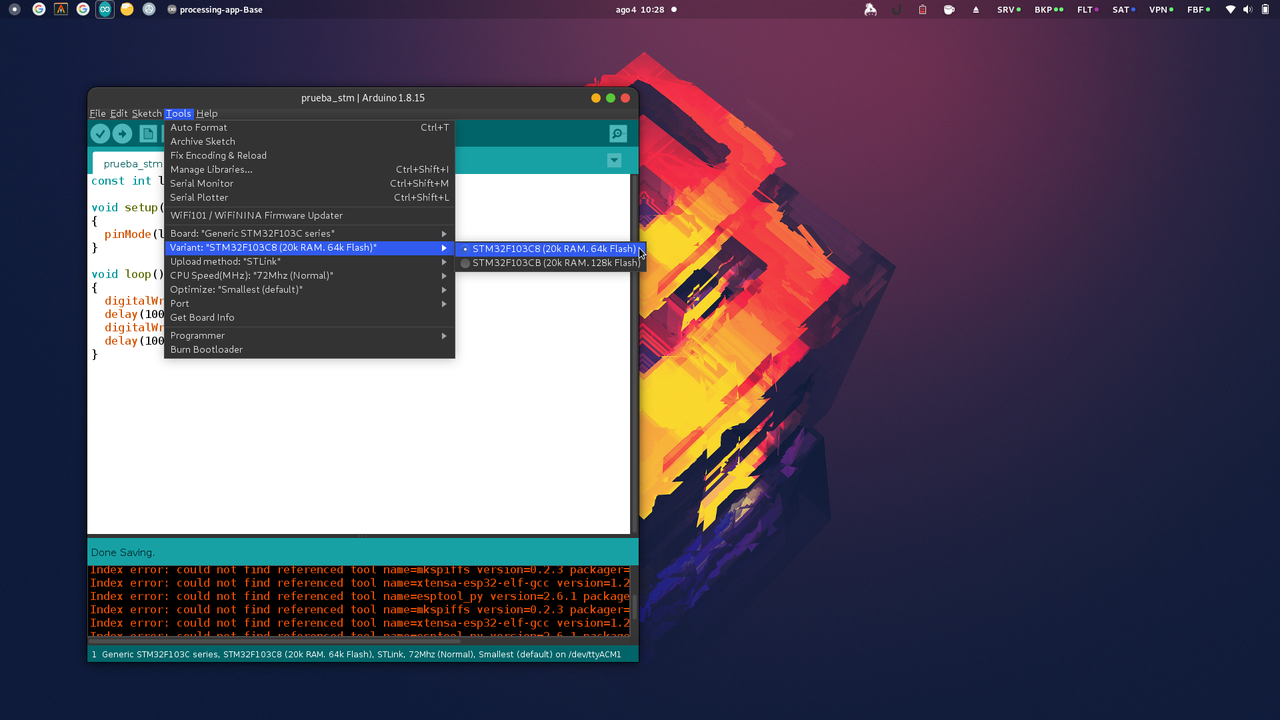Click the BKP status indicator

1049,9
